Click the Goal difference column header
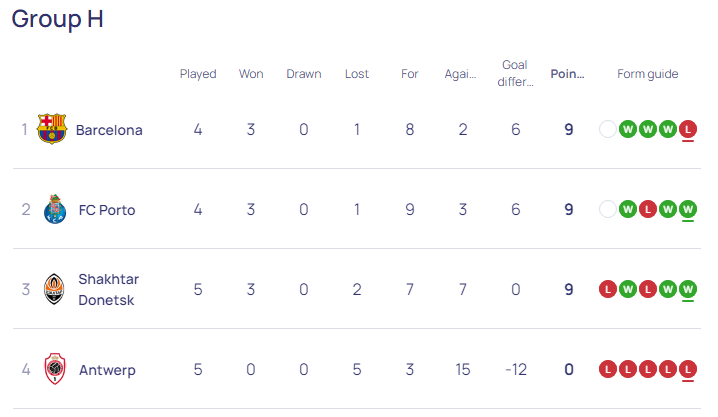Screen dimensions: 718x417 pyautogui.click(x=515, y=73)
